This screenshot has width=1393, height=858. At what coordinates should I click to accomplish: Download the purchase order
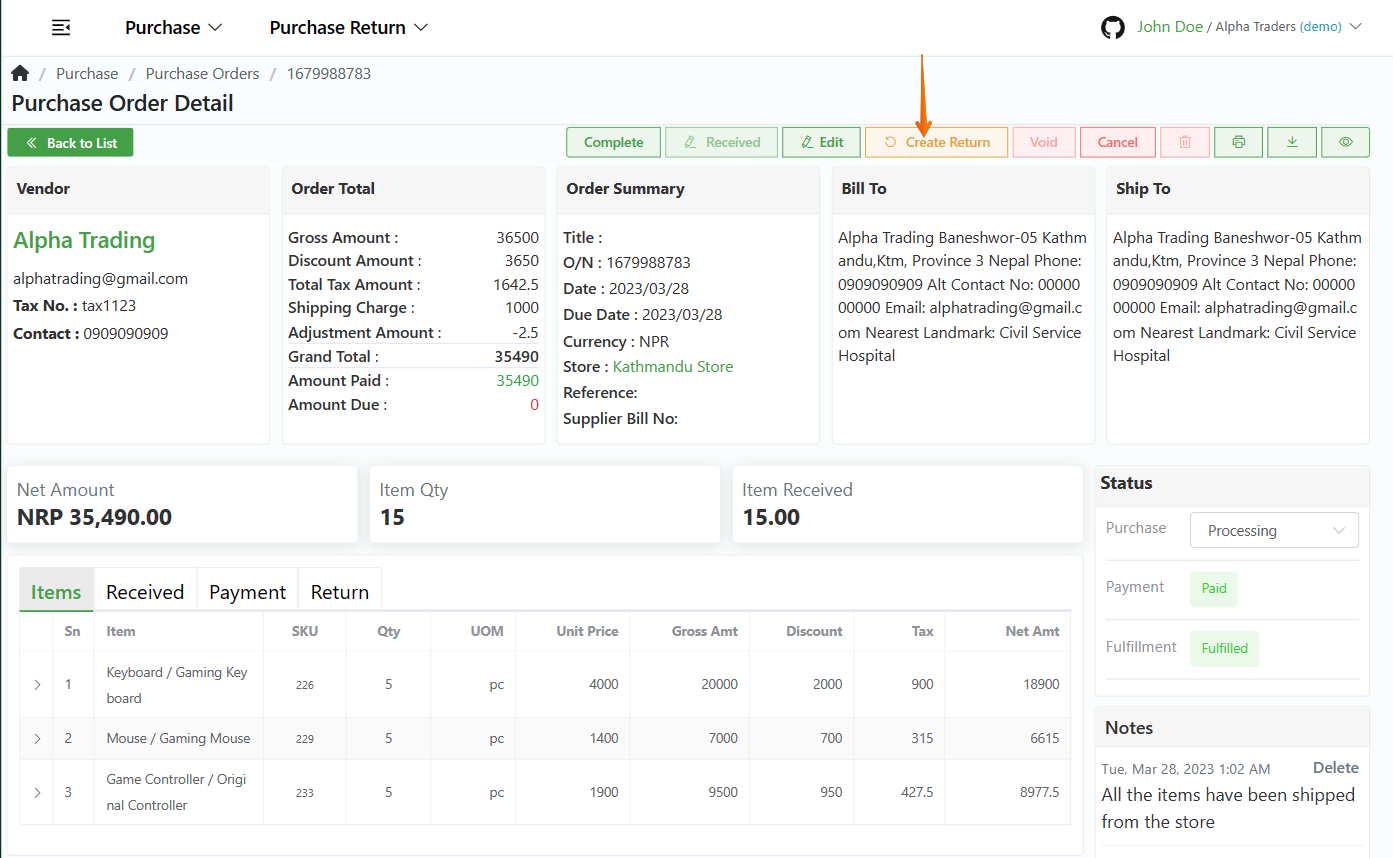(1292, 142)
